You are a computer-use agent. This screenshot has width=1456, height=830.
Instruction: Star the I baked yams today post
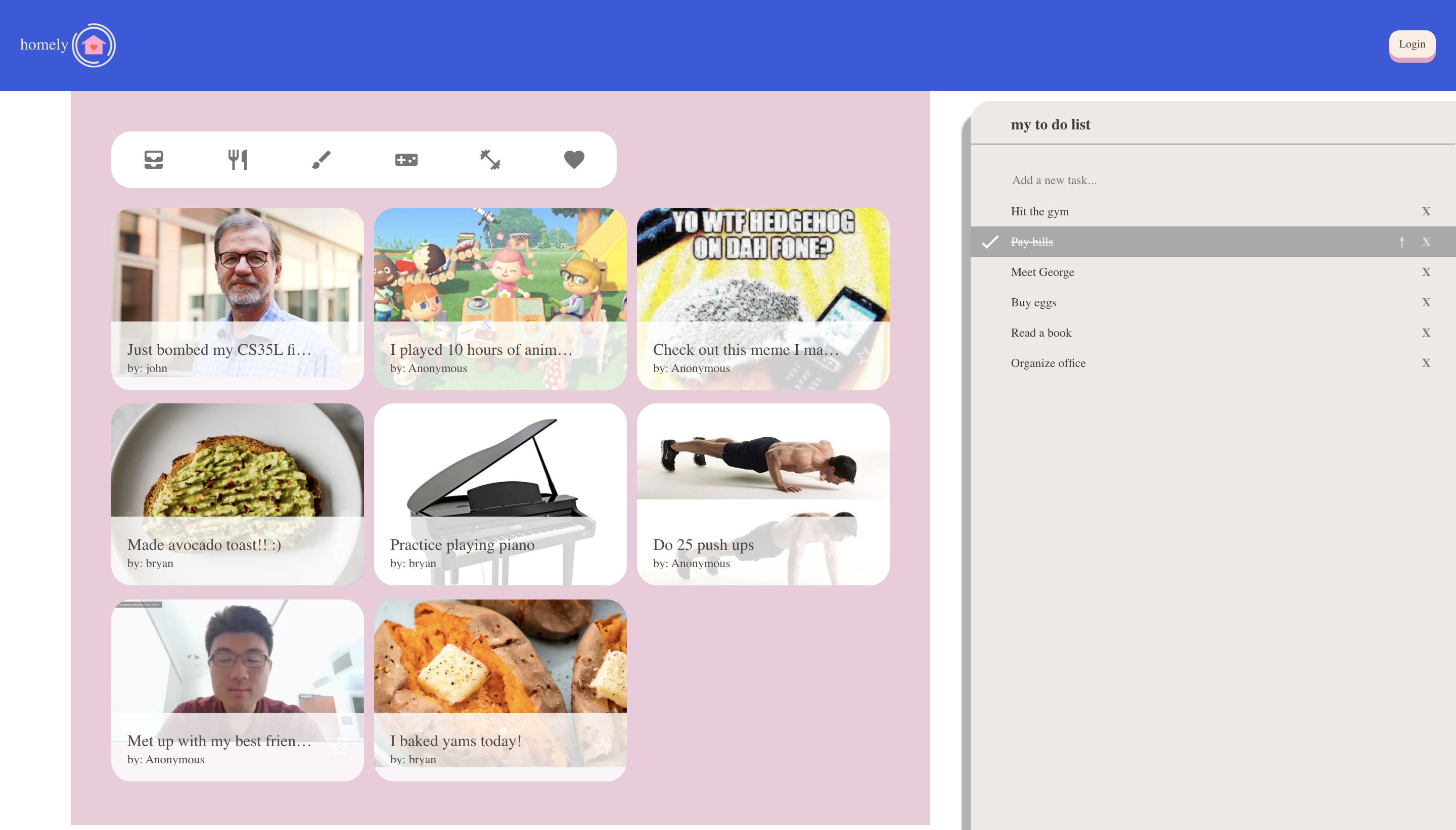(602, 746)
